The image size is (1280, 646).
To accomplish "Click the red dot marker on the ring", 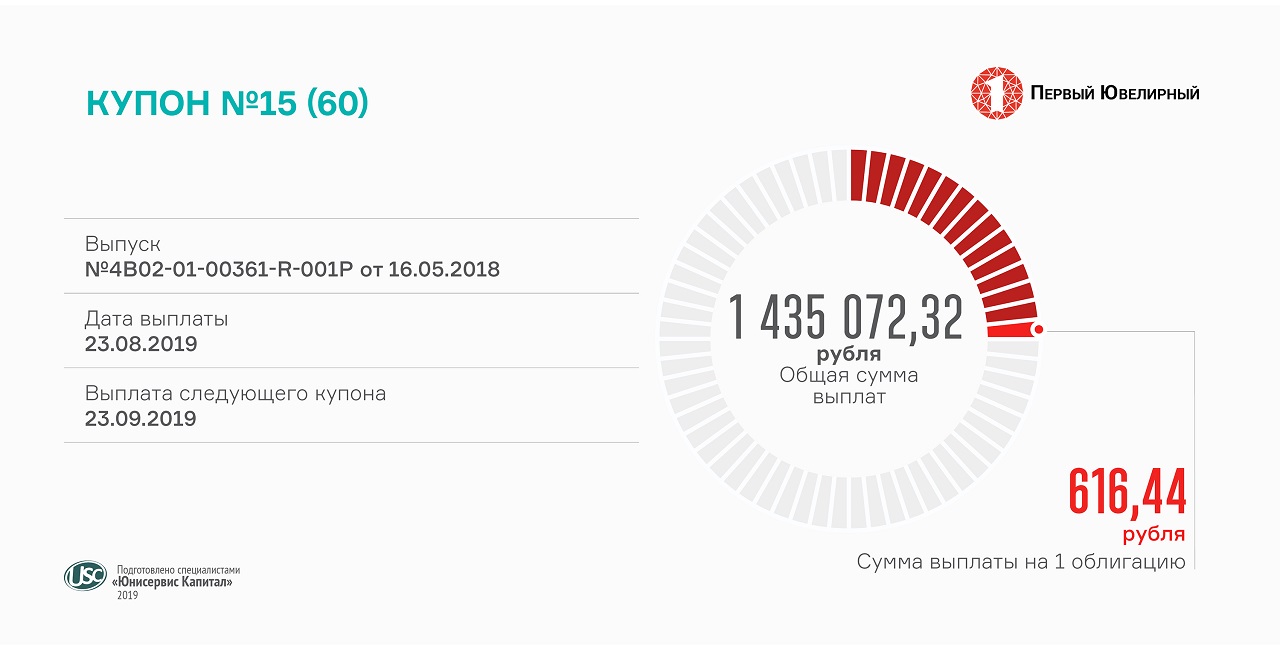I will [x=1038, y=329].
